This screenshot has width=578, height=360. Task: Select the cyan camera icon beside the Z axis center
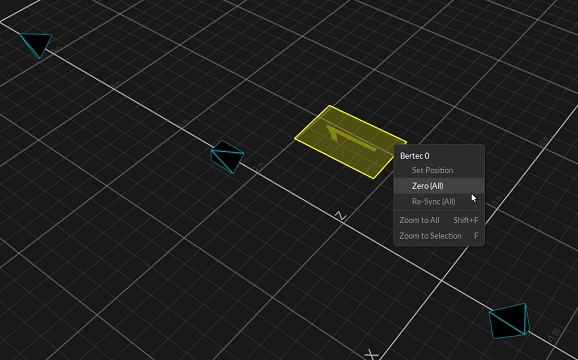click(x=227, y=157)
